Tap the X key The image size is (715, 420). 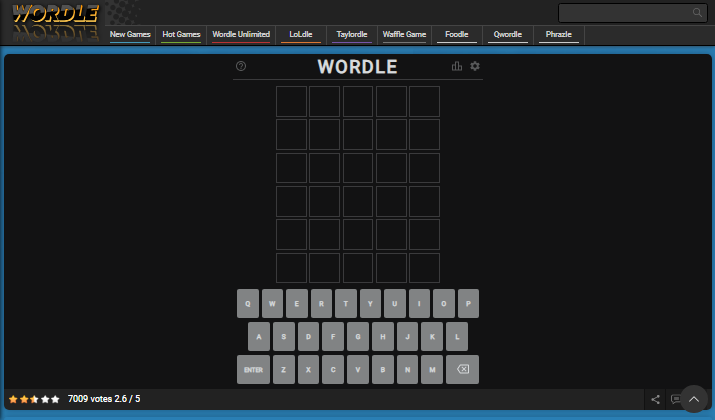tap(308, 369)
